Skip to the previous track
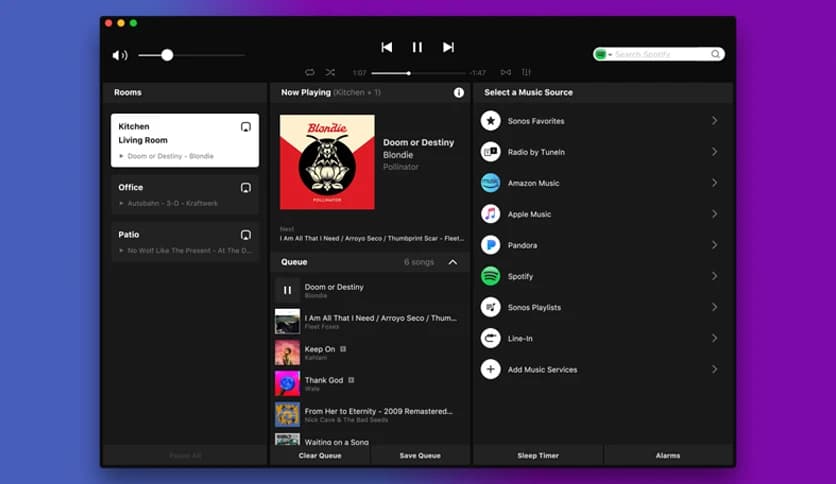The width and height of the screenshot is (836, 484). [387, 47]
